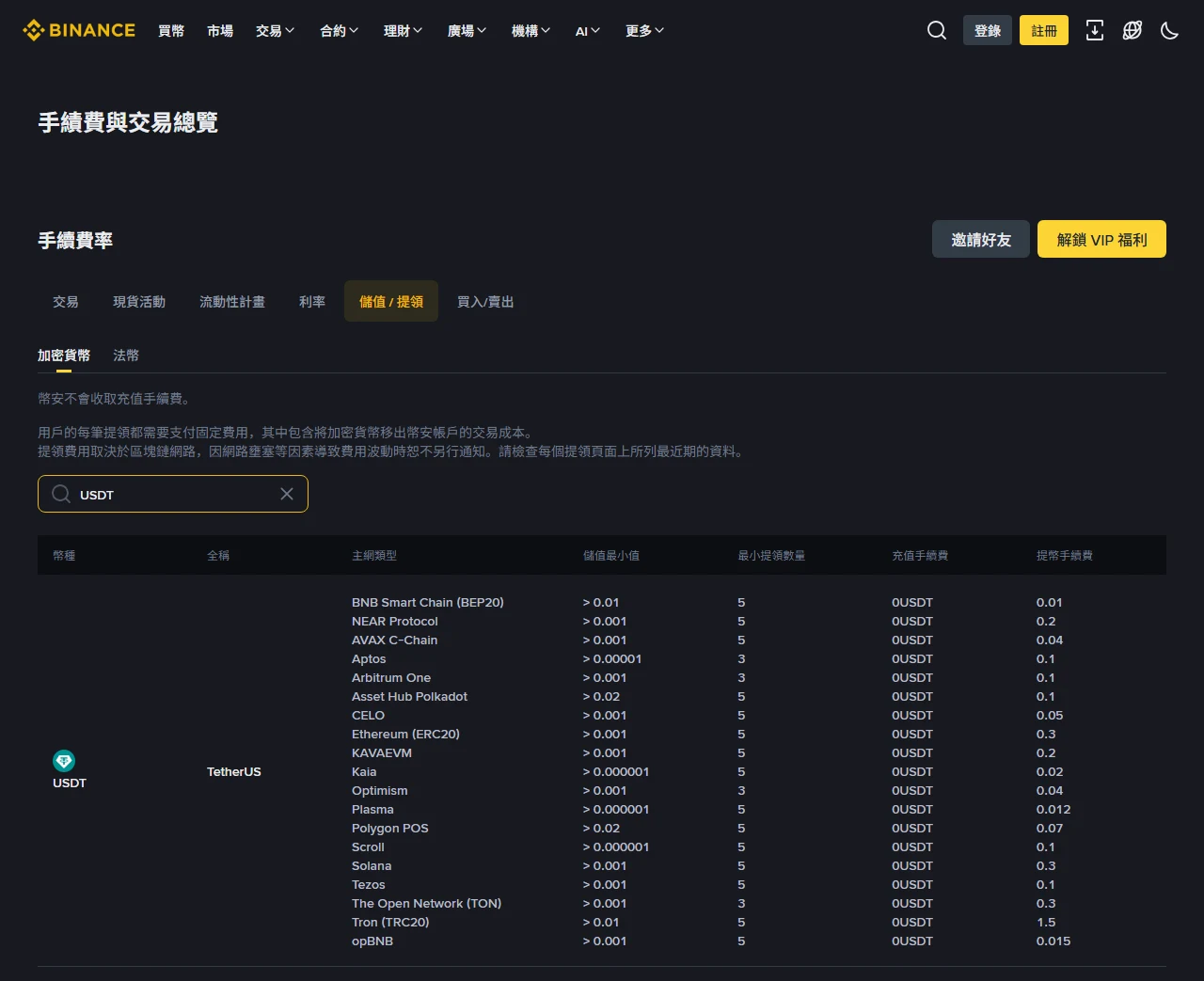Open 市場 in the top navigation

tap(220, 31)
